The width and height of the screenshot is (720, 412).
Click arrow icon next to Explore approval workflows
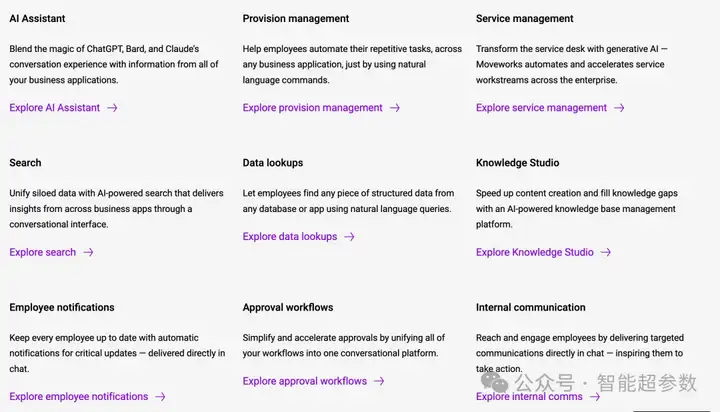coord(379,381)
